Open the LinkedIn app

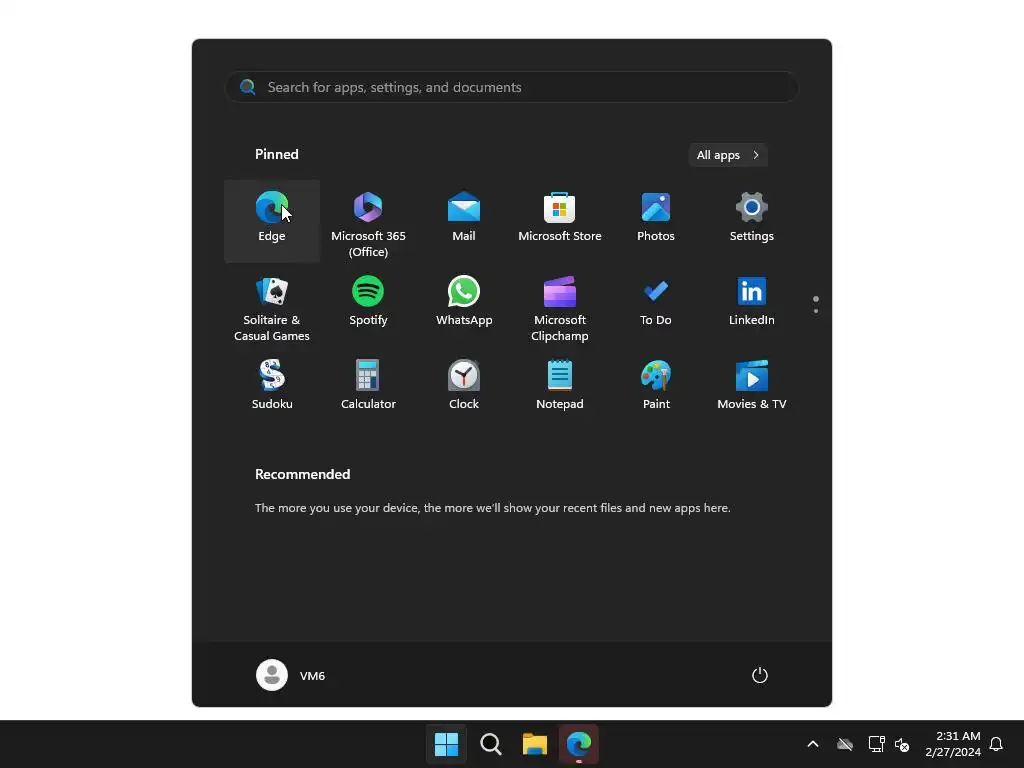[x=752, y=306]
